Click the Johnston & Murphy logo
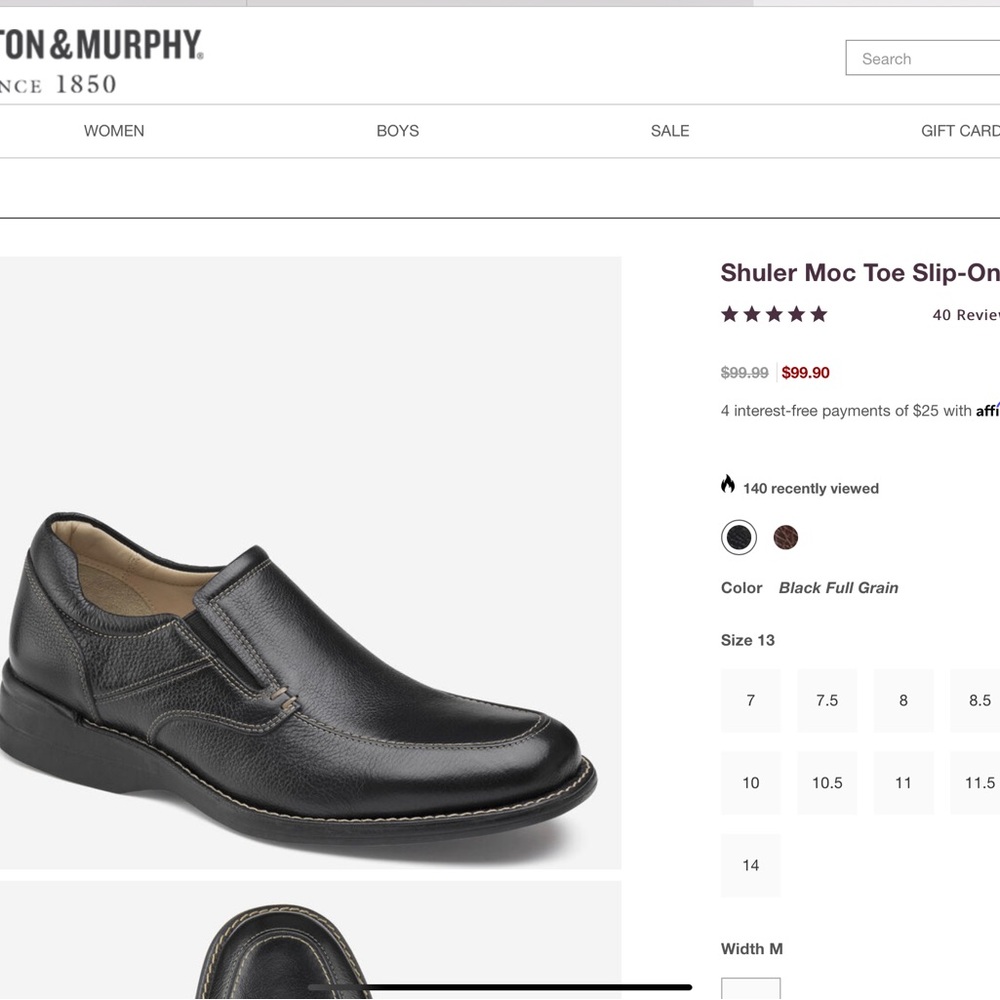 100,58
